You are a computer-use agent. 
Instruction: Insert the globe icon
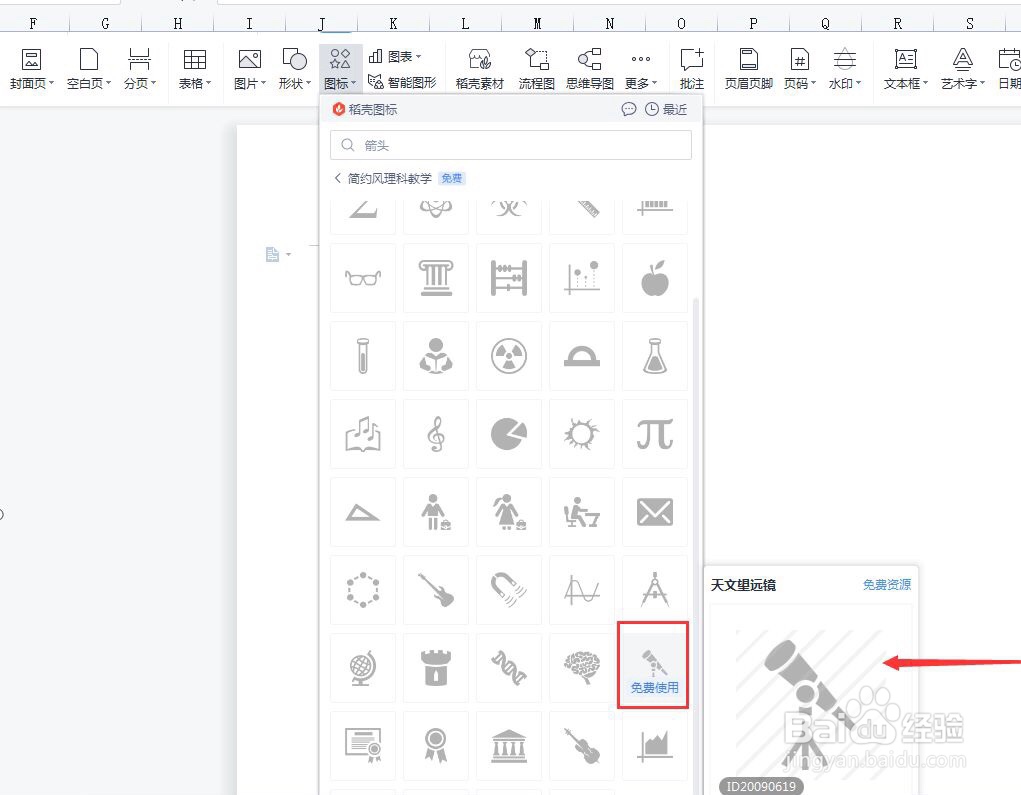(x=363, y=669)
